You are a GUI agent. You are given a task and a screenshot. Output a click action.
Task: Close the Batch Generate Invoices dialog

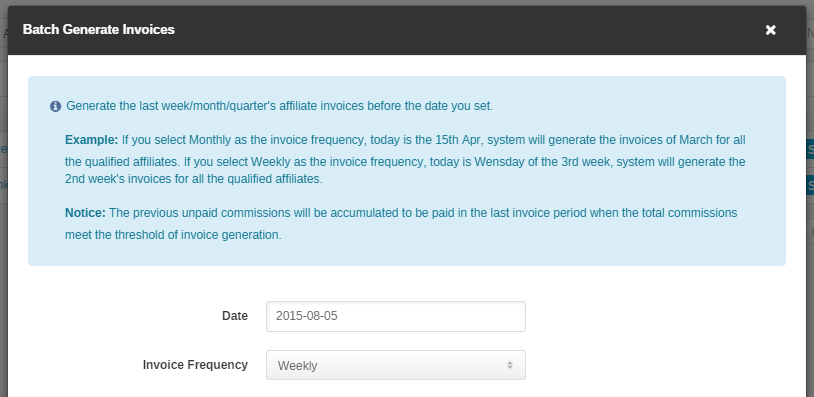coord(770,30)
